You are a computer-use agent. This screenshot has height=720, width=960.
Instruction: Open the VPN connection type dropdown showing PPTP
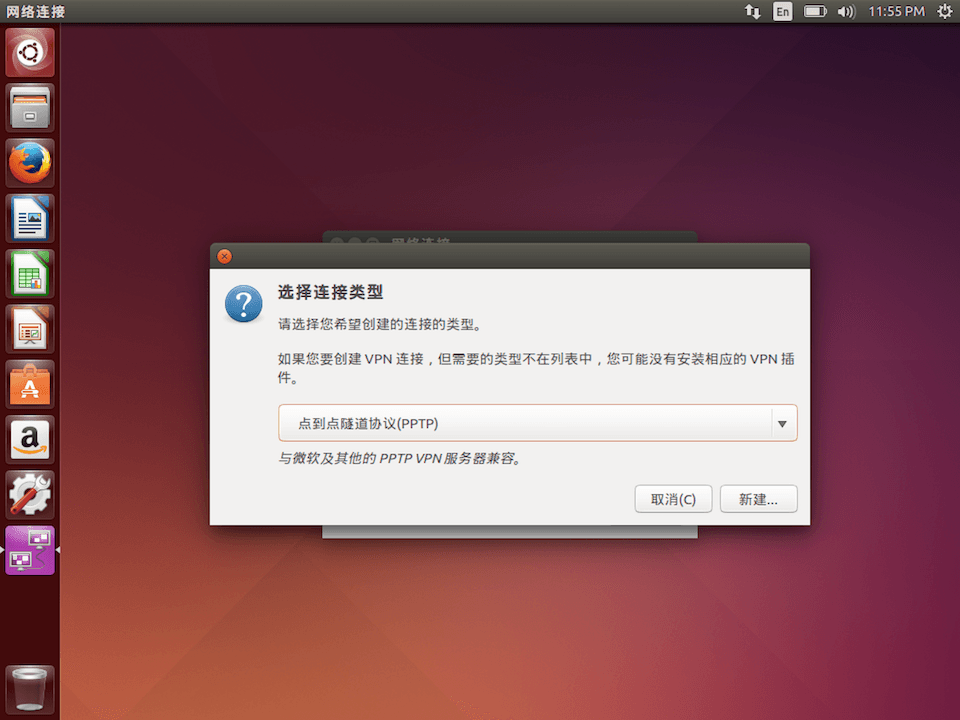click(x=537, y=422)
